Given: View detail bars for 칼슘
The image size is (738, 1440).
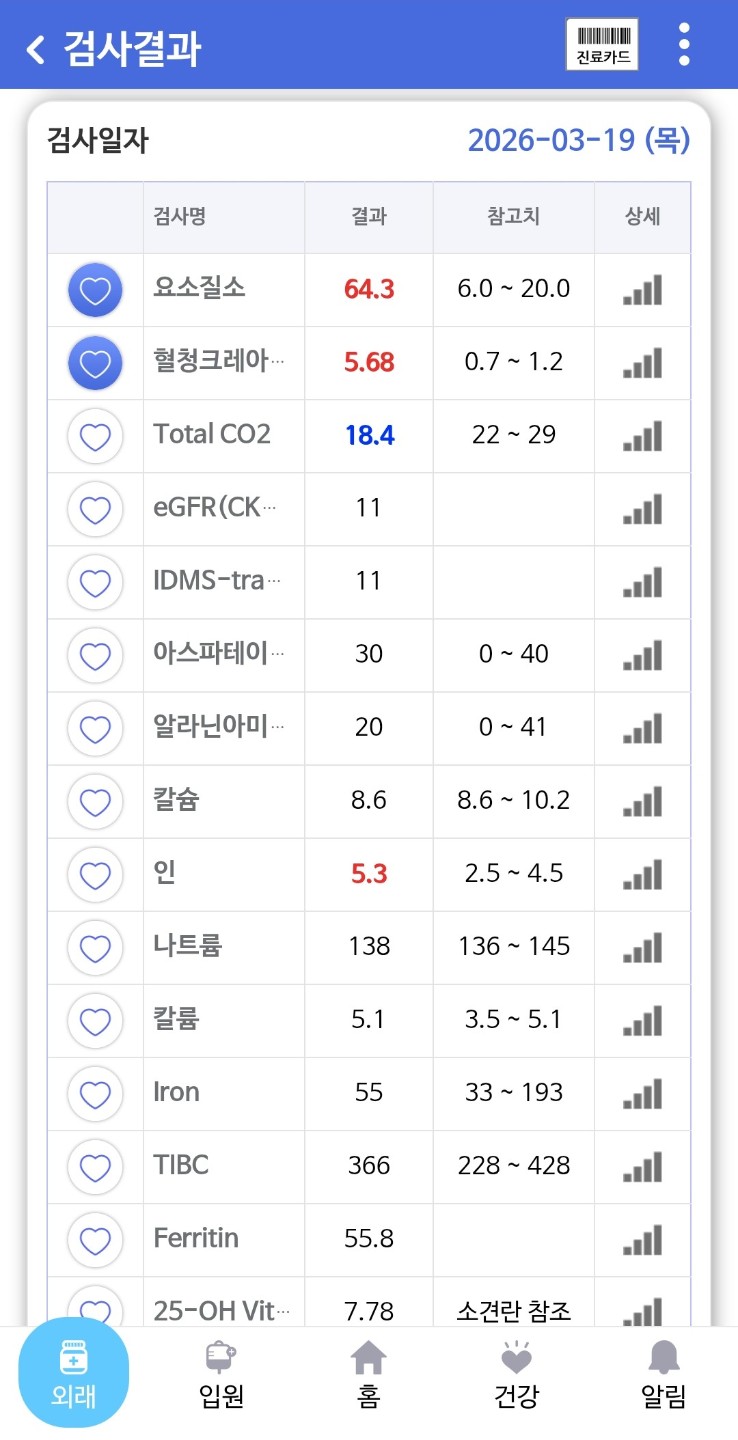Looking at the screenshot, I should point(642,802).
